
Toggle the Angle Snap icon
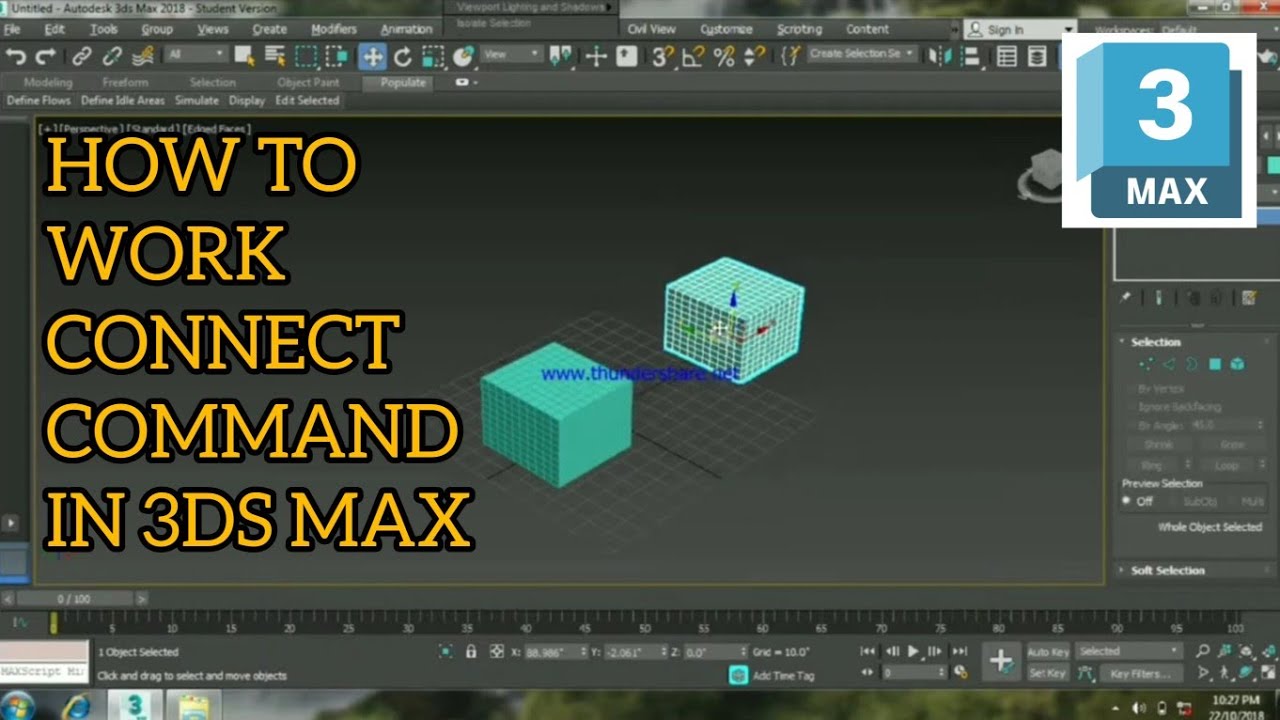[x=692, y=56]
